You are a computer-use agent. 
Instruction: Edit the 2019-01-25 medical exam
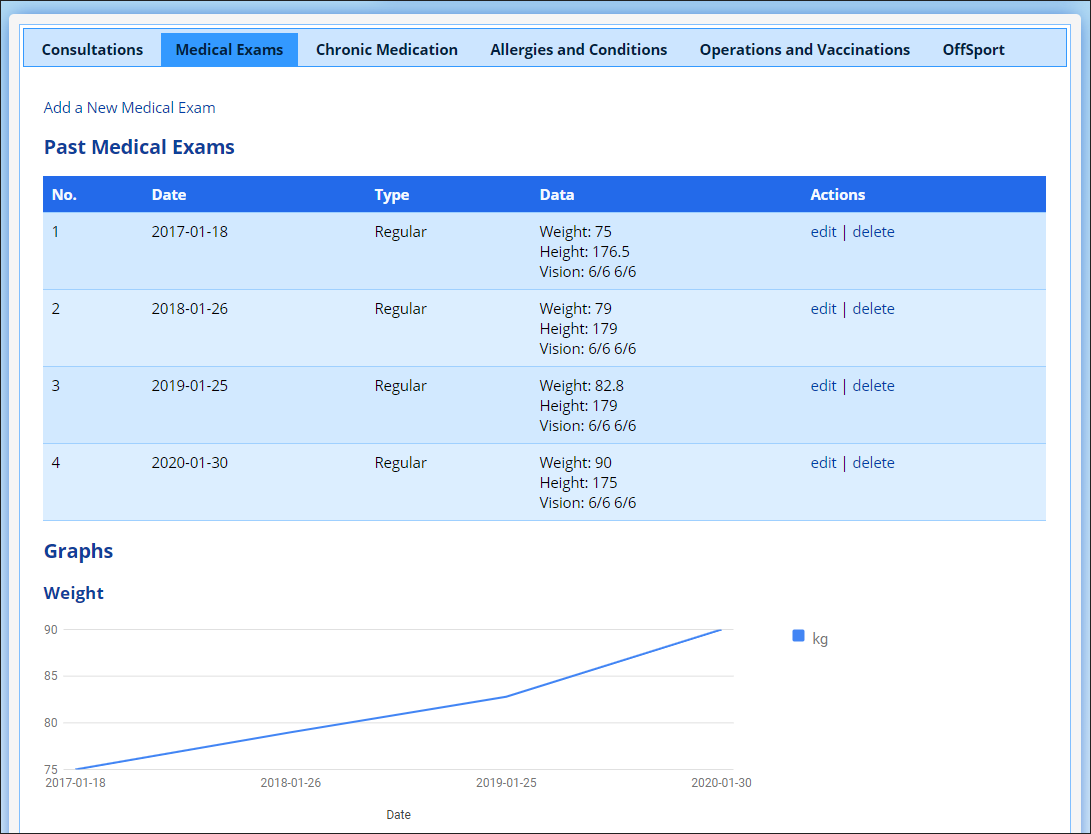tap(823, 386)
